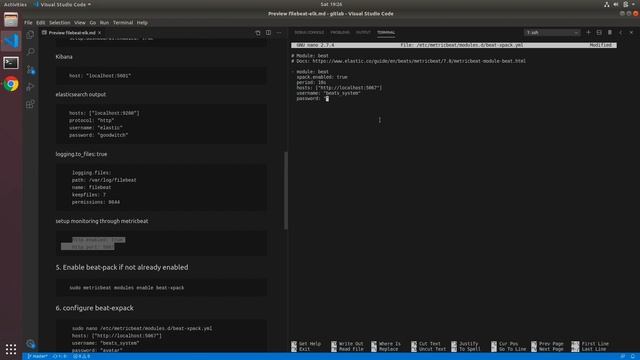Click 'password: "goodwitch"' in preview
The width and height of the screenshot is (640, 360).
pyautogui.click(x=98, y=135)
